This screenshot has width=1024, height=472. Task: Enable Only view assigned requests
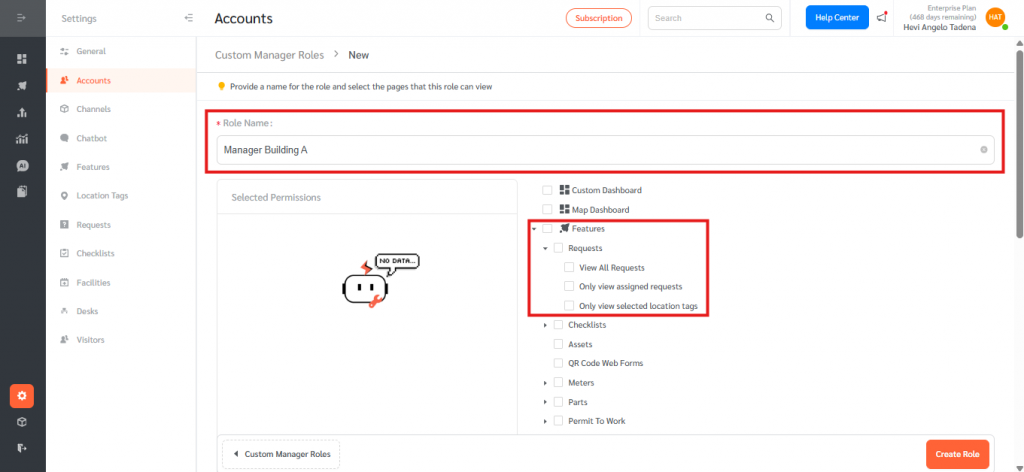point(569,286)
